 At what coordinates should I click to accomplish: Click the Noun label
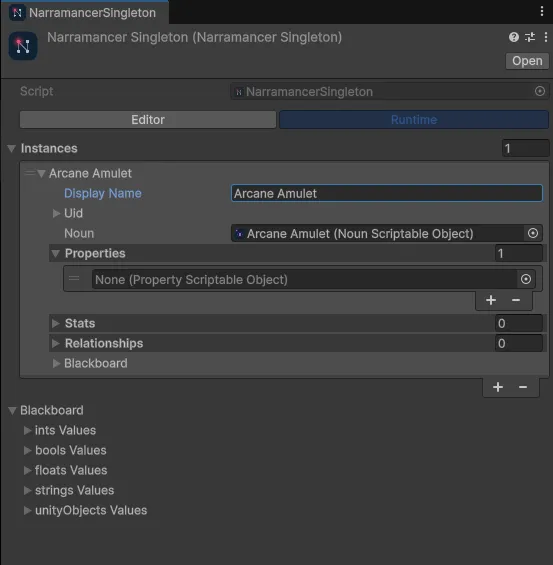(79, 233)
